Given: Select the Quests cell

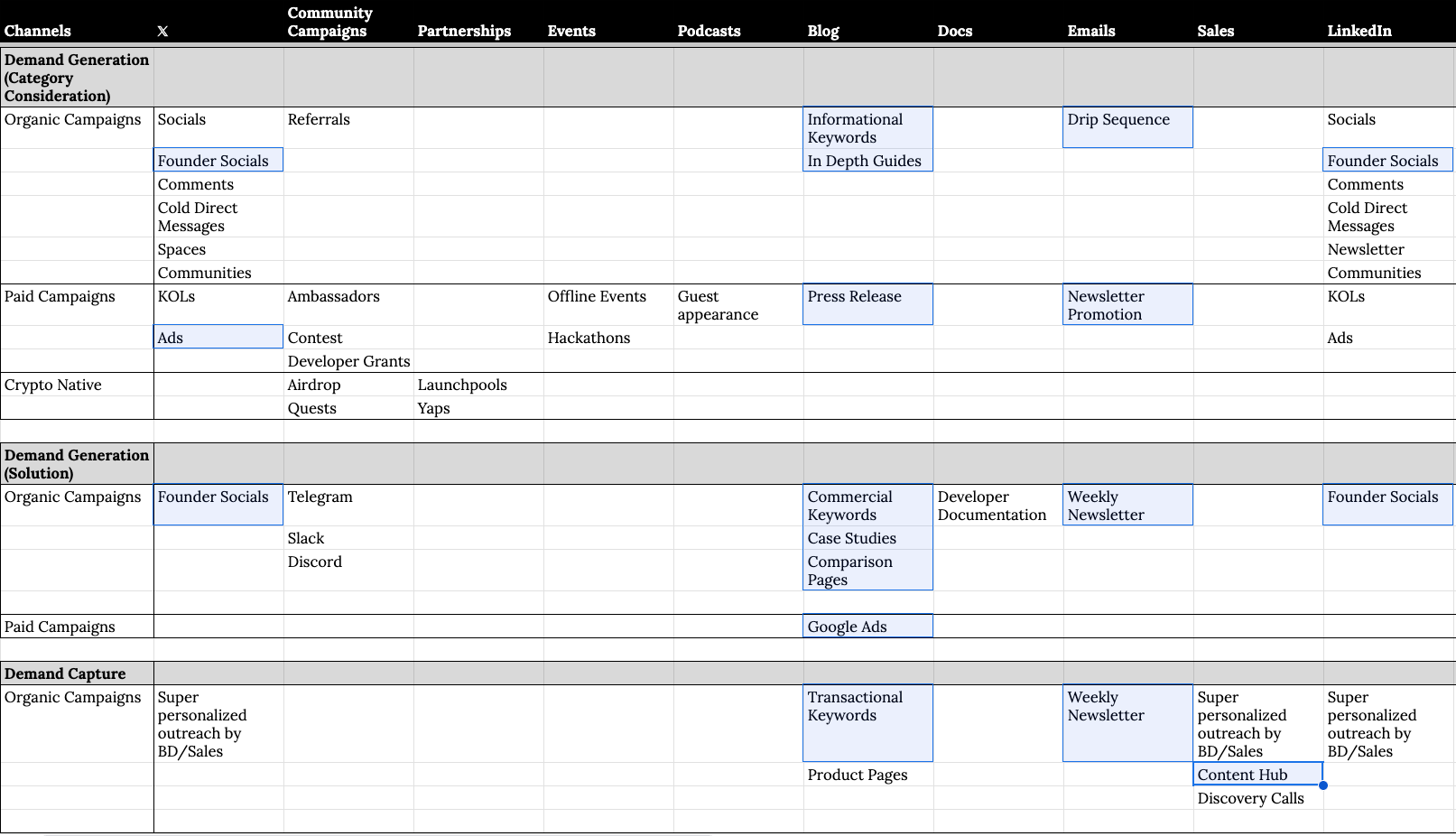Looking at the screenshot, I should pos(348,408).
